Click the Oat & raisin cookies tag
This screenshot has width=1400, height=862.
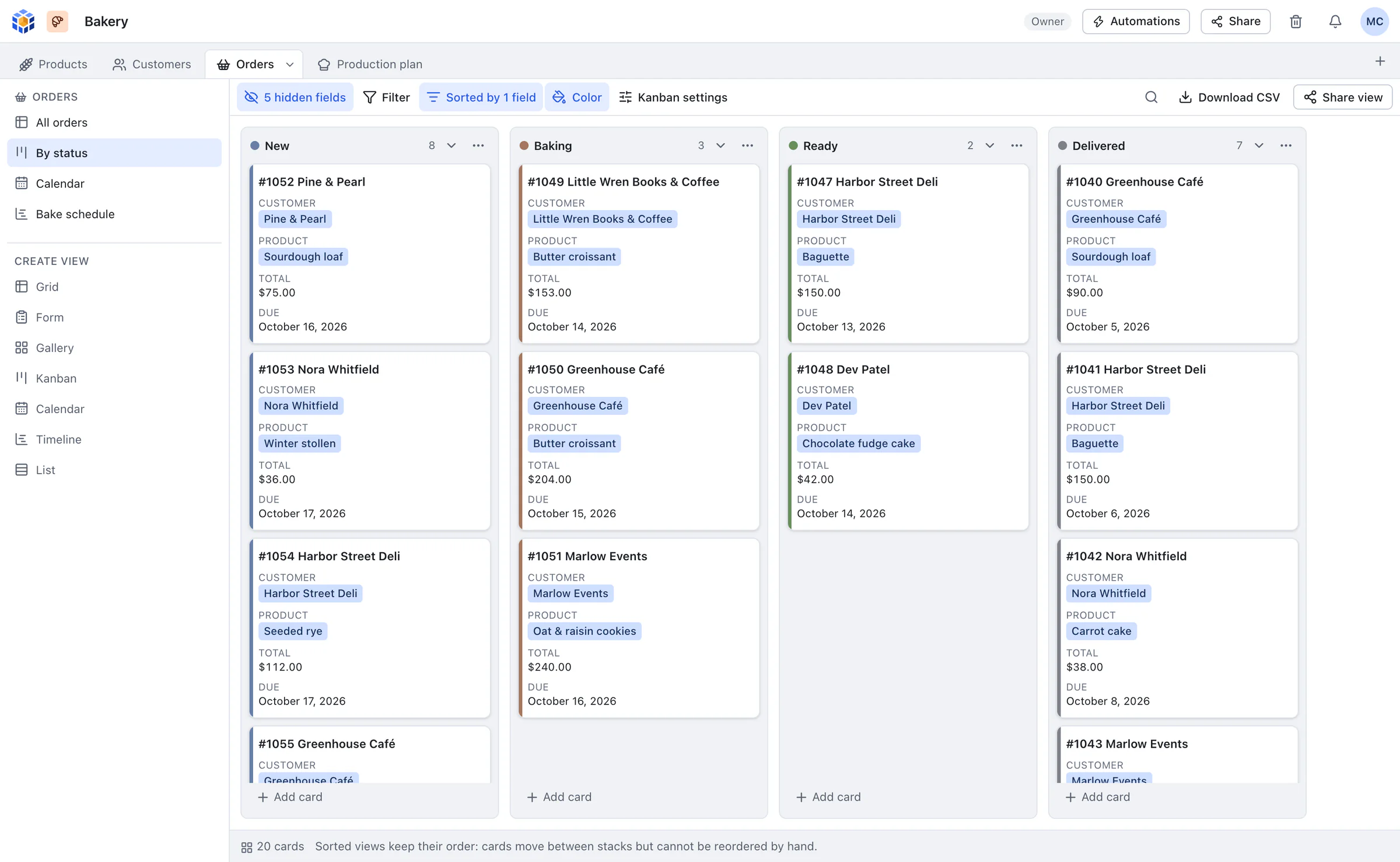point(584,631)
